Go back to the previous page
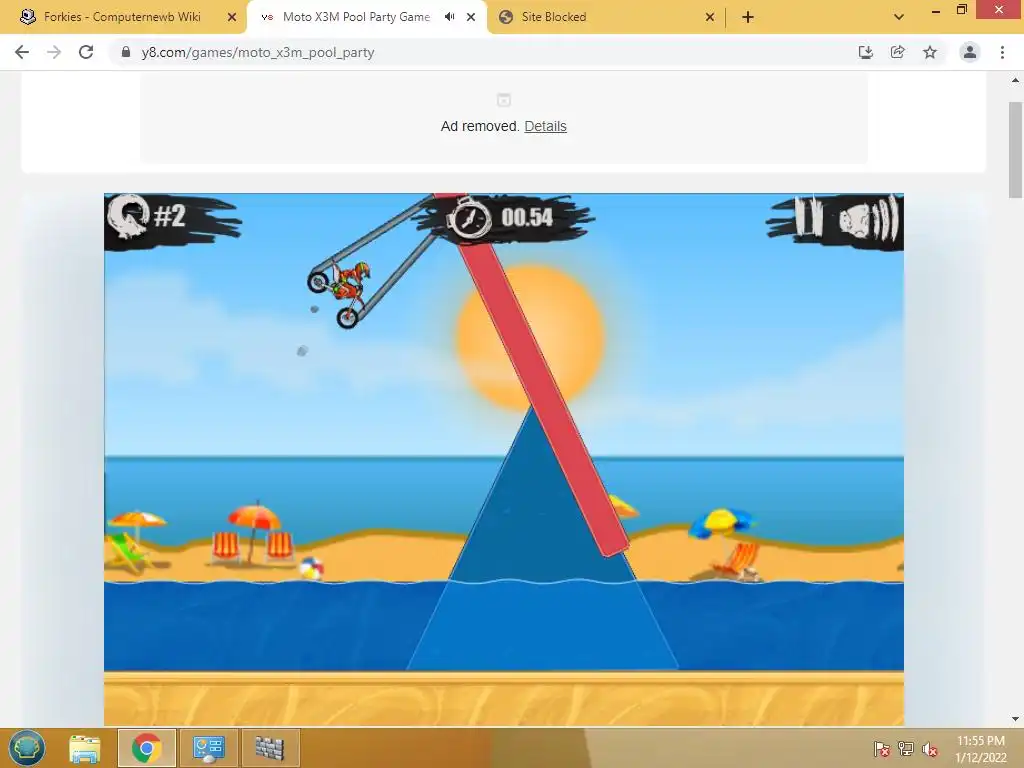1024x768 pixels. click(22, 52)
